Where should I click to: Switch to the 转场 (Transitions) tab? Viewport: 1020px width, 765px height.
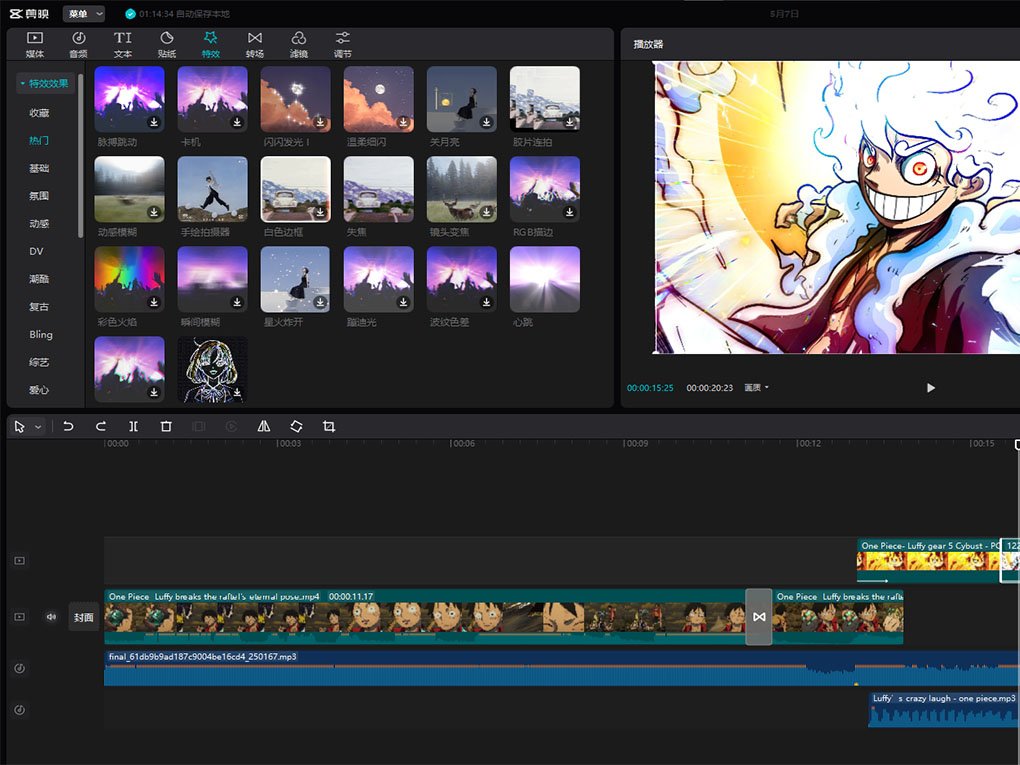tap(255, 43)
